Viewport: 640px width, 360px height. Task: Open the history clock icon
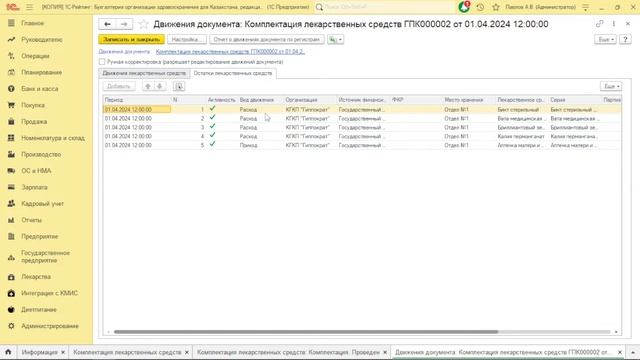point(480,7)
